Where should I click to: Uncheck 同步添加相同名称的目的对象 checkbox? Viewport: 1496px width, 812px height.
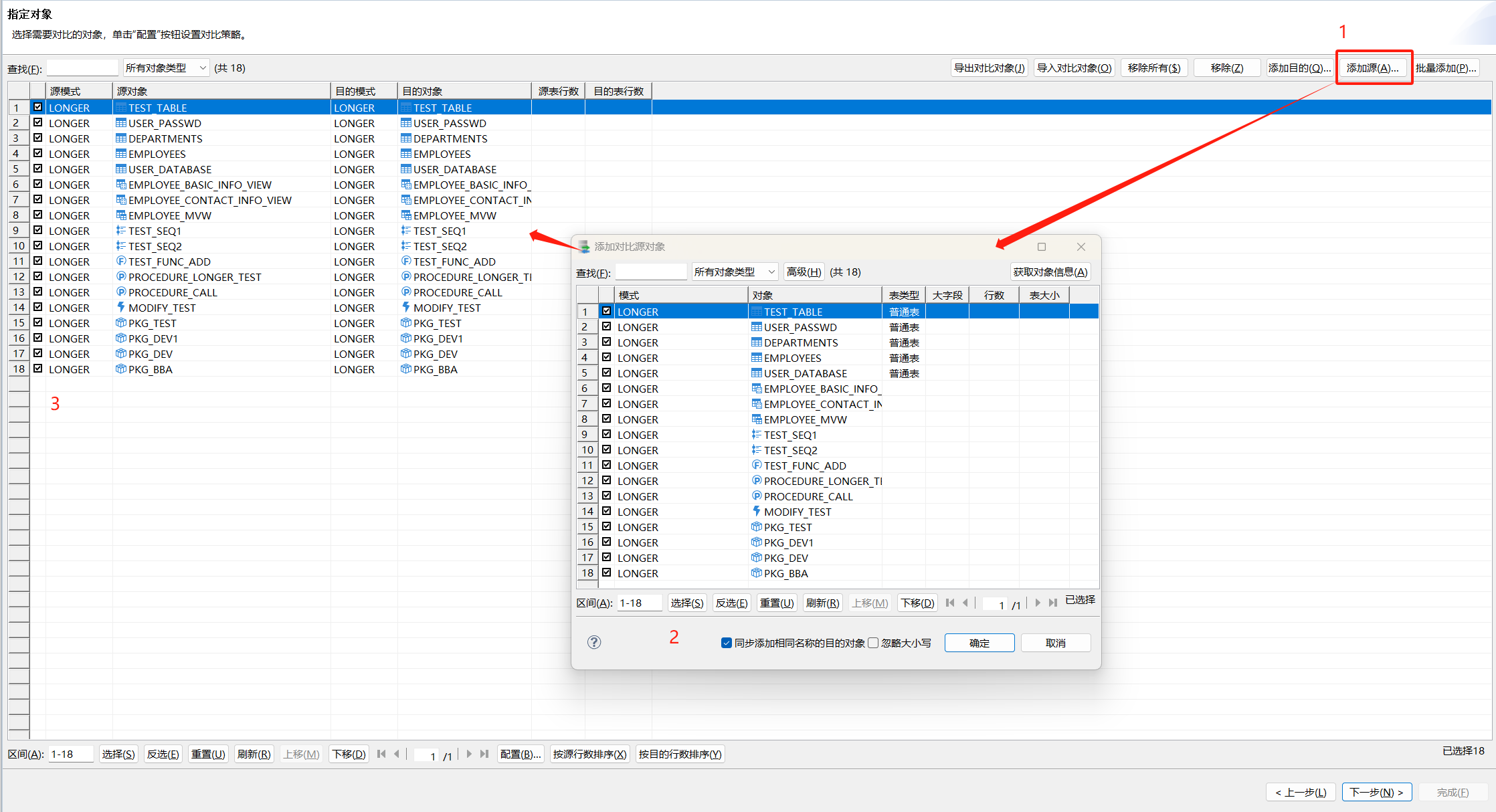727,643
